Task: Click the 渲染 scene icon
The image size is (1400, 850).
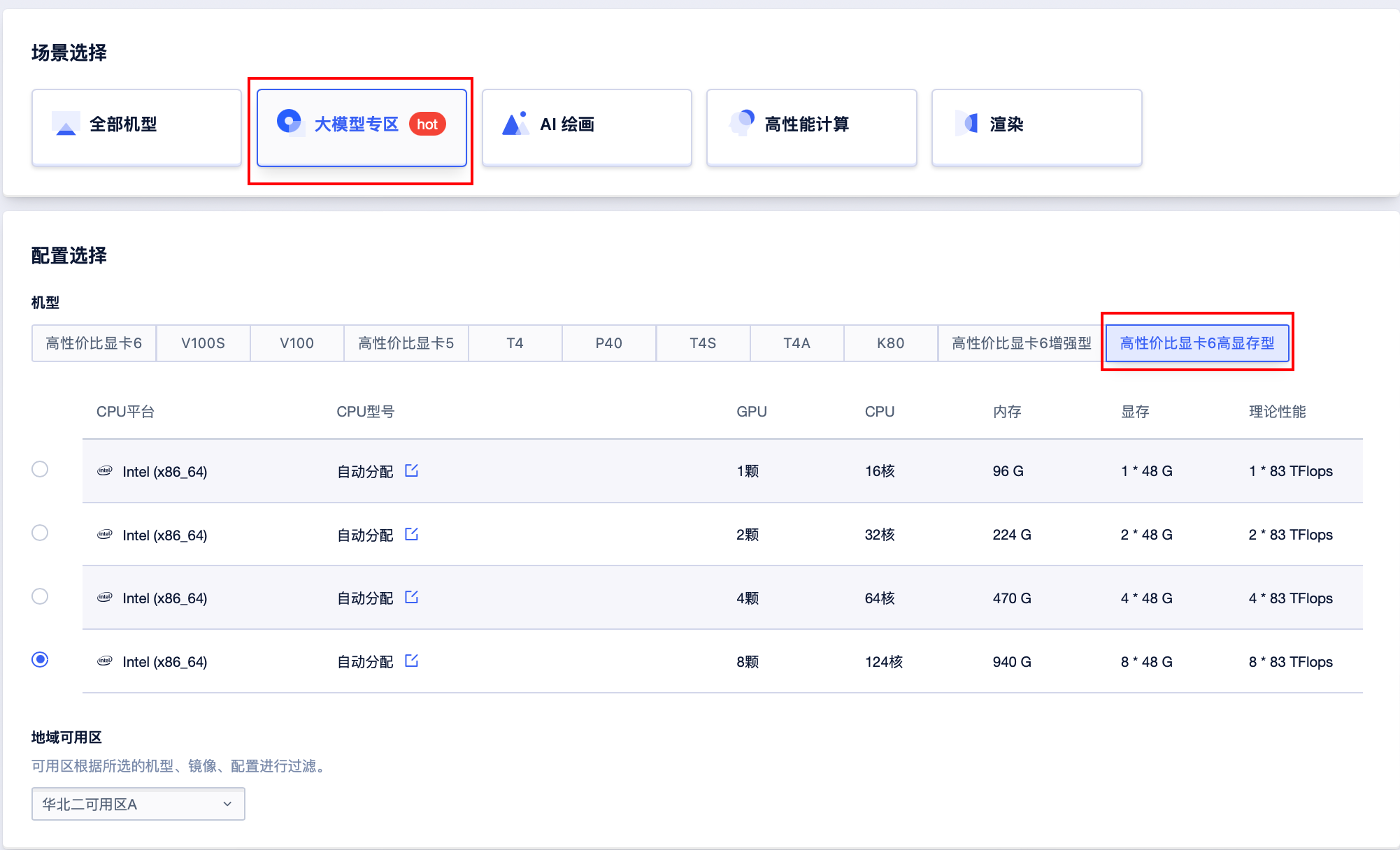Action: 967,124
